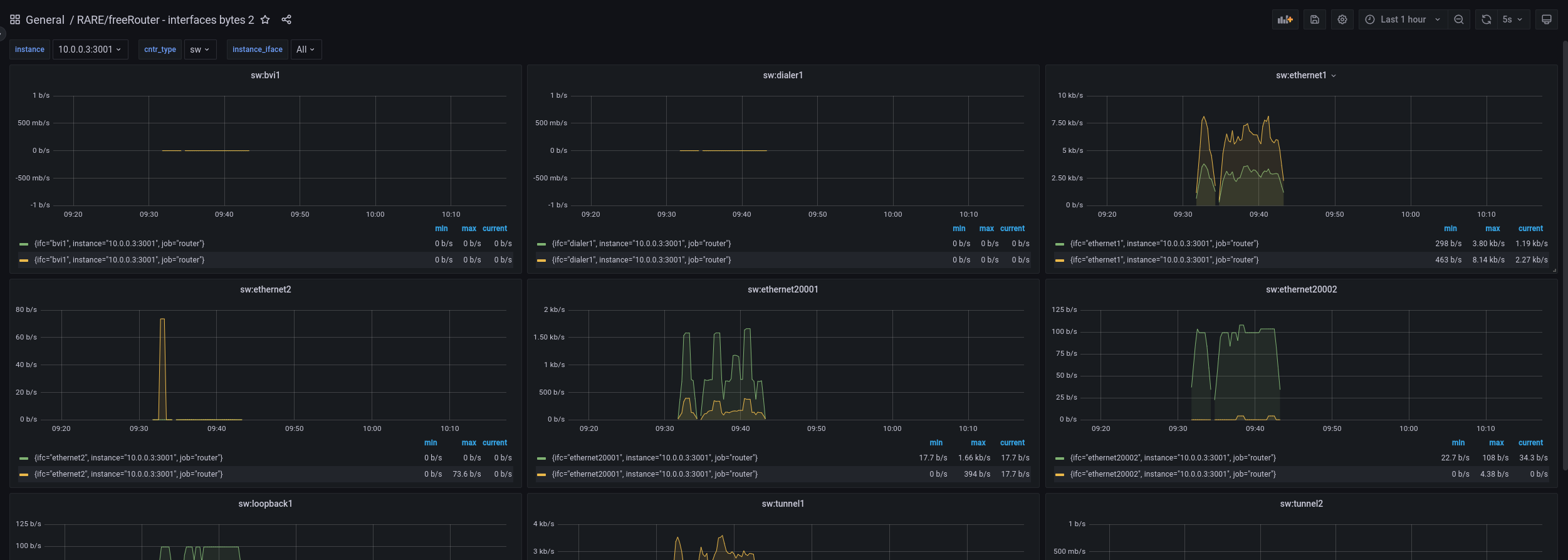Viewport: 1568px width, 560px height.
Task: Toggle yellow ifc="bvi1" series visibility in legend
Action: click(119, 260)
